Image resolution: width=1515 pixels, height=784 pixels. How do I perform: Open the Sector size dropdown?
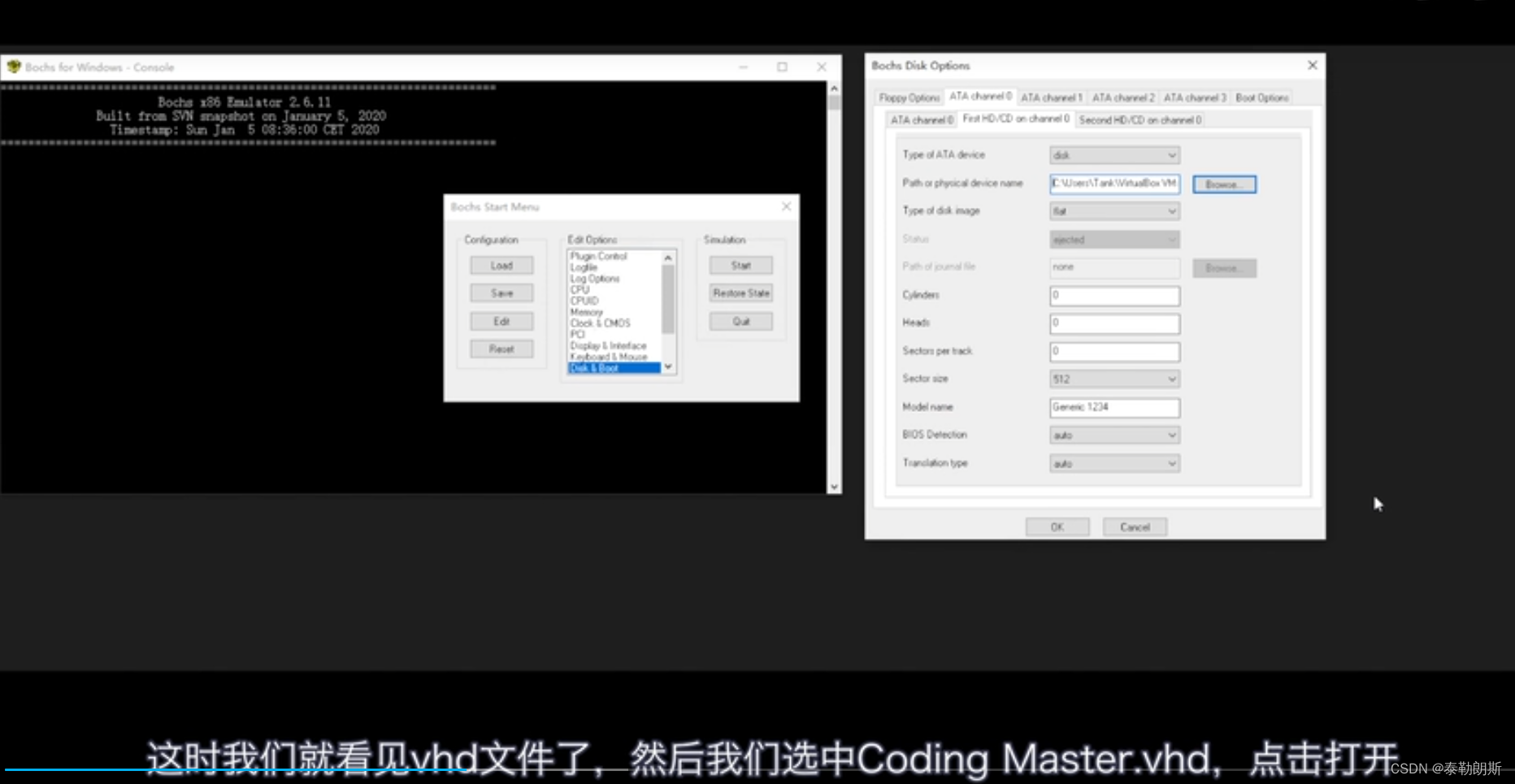(1114, 379)
